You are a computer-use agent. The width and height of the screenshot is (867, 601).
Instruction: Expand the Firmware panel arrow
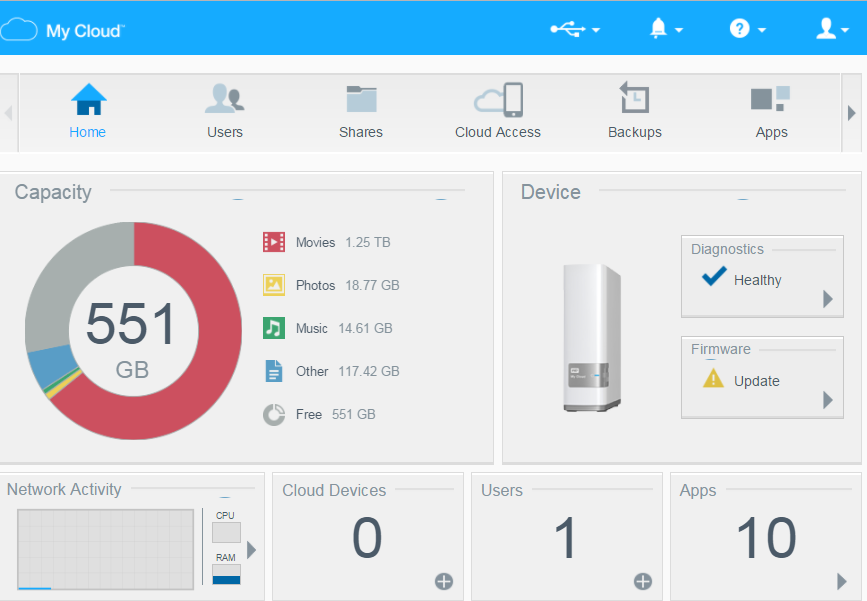point(828,400)
